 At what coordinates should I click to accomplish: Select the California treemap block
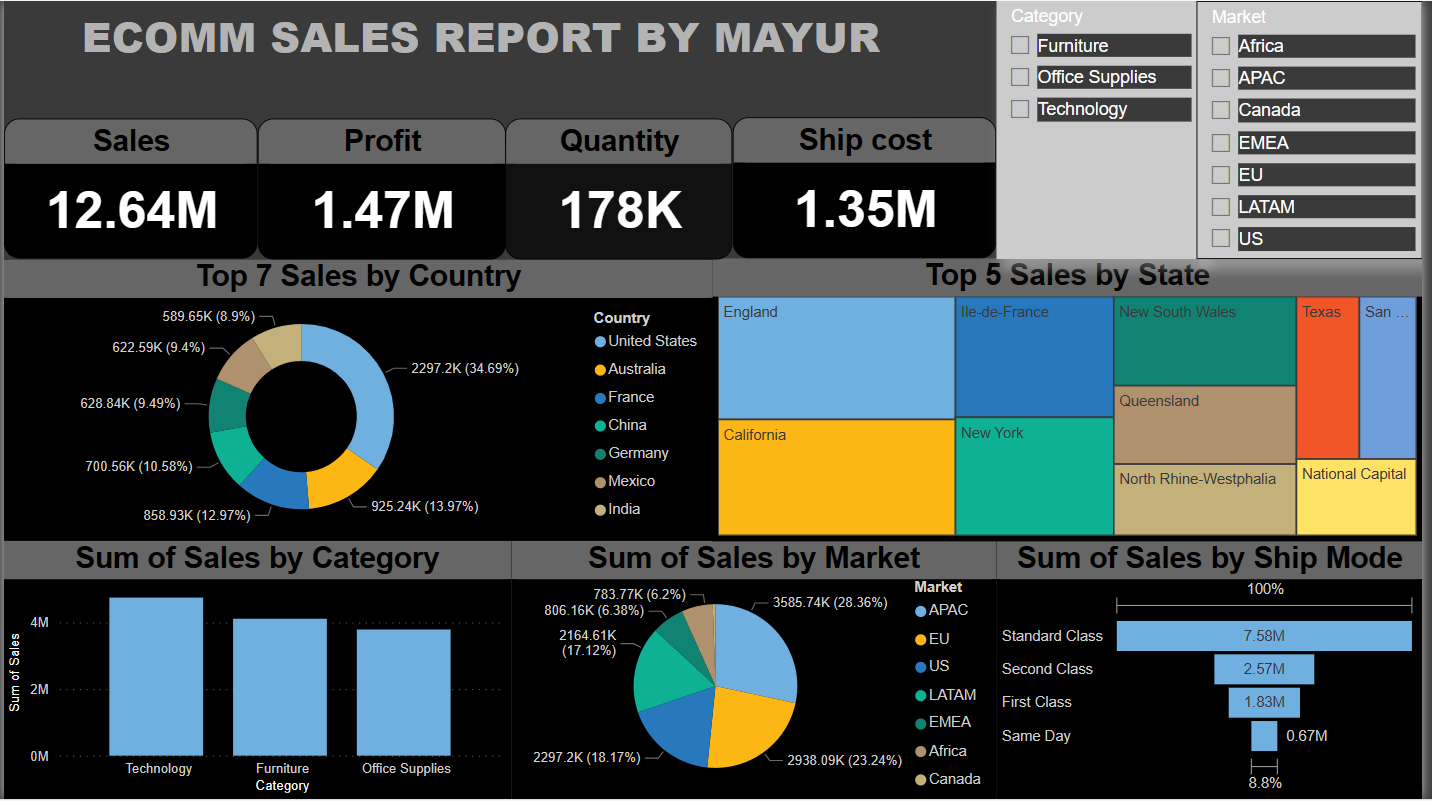[836, 477]
